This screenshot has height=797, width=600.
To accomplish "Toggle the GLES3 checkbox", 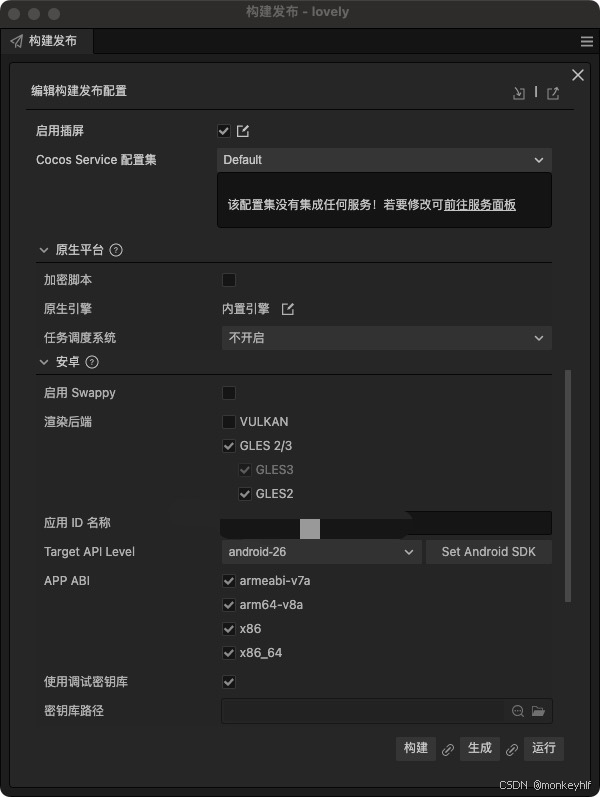I will 245,470.
